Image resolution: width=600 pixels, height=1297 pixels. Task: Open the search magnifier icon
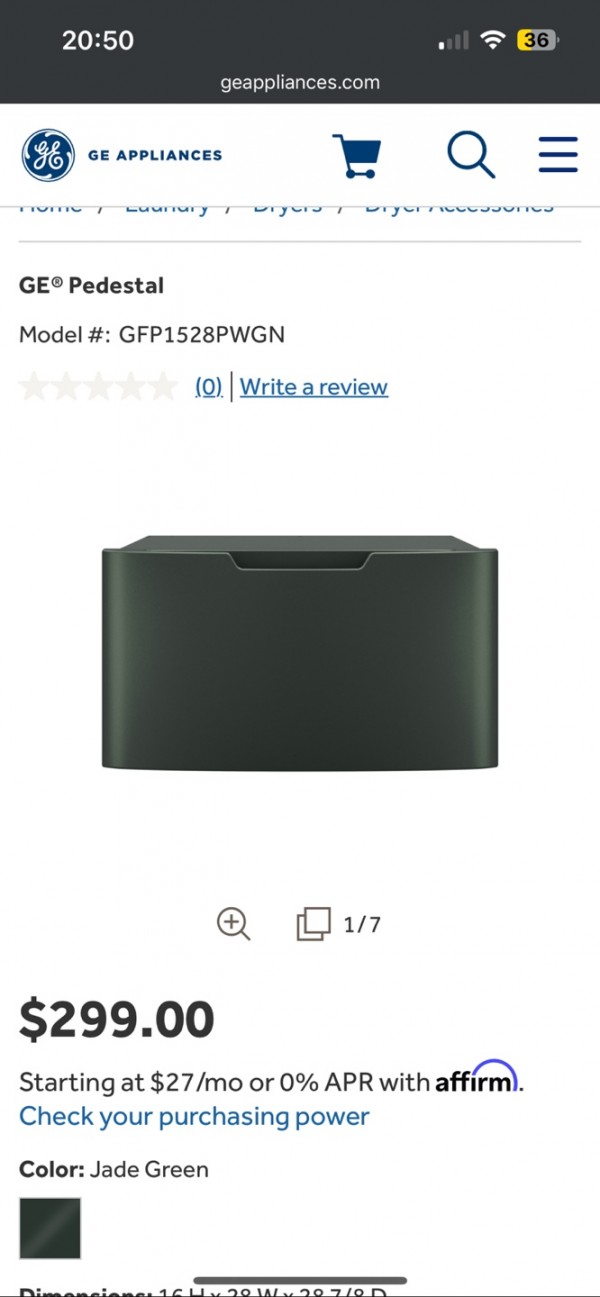point(470,154)
